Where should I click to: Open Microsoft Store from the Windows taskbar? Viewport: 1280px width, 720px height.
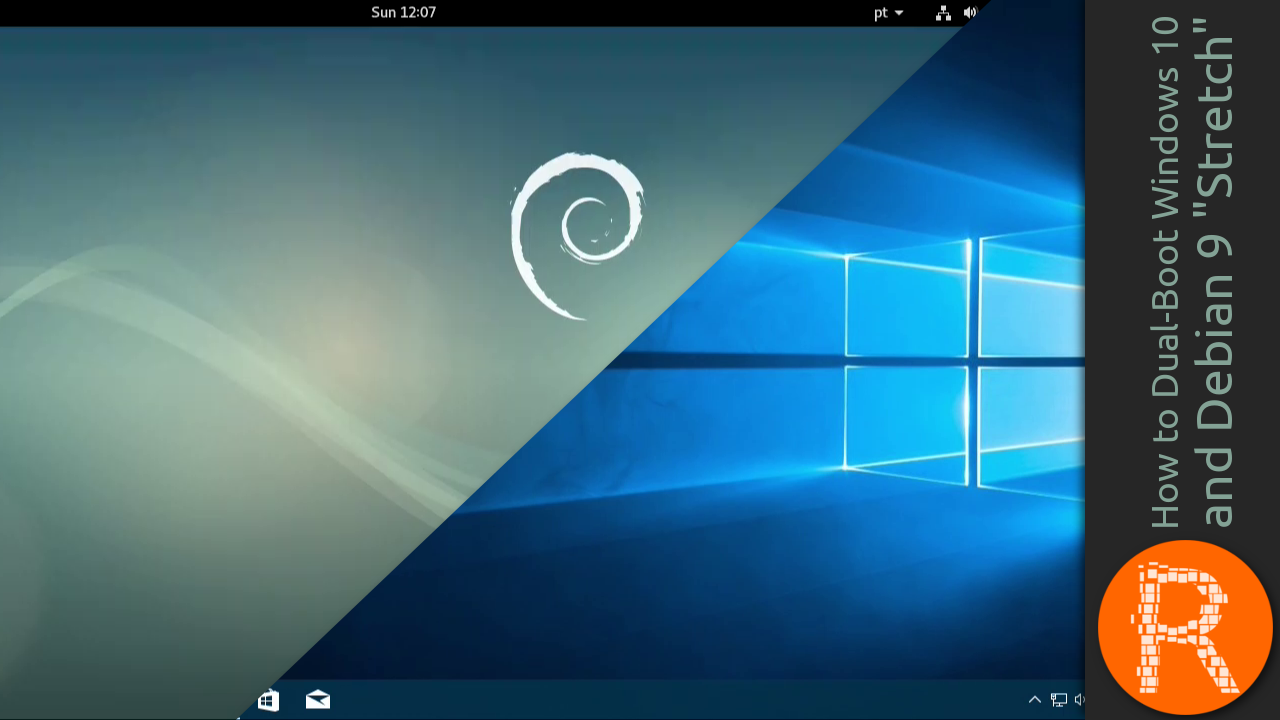coord(268,700)
